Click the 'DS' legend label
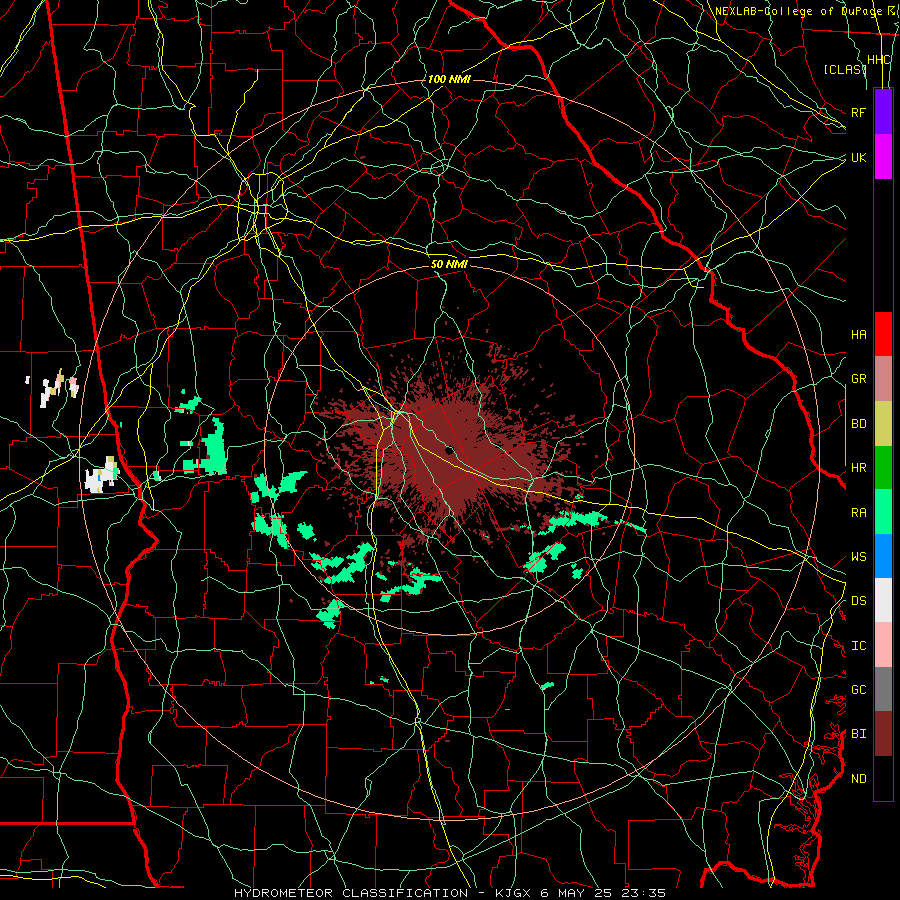The height and width of the screenshot is (900, 900). tap(859, 601)
